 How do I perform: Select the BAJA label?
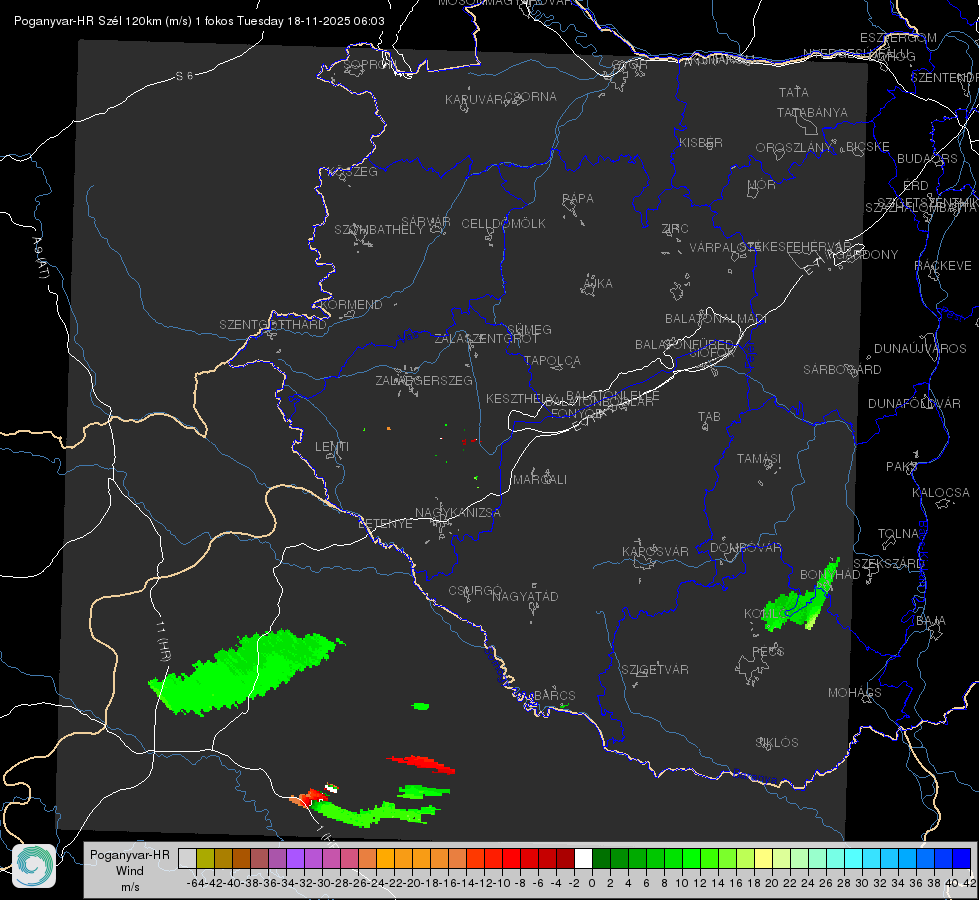pos(931,621)
